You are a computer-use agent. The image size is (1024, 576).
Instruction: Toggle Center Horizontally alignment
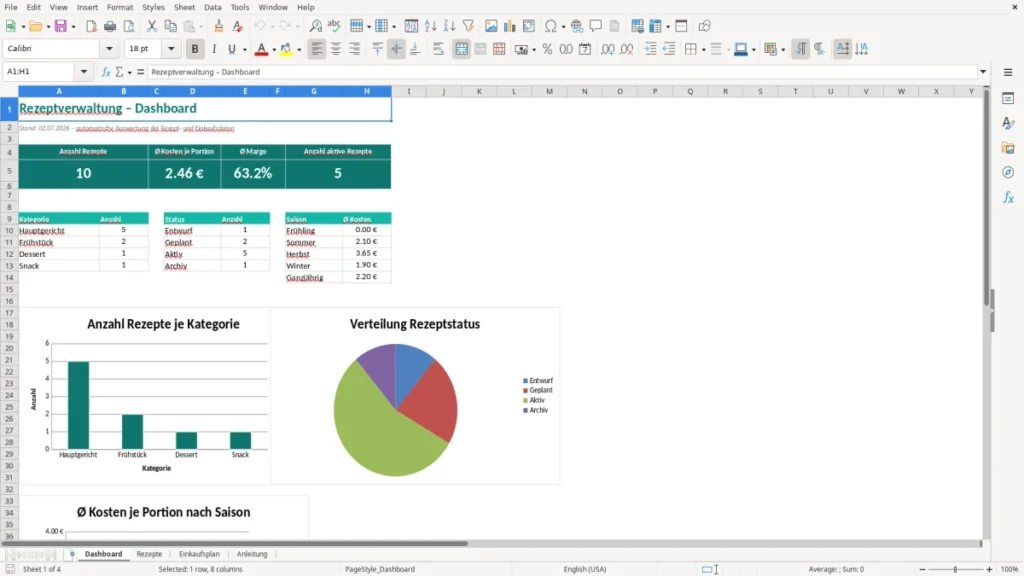coord(336,49)
